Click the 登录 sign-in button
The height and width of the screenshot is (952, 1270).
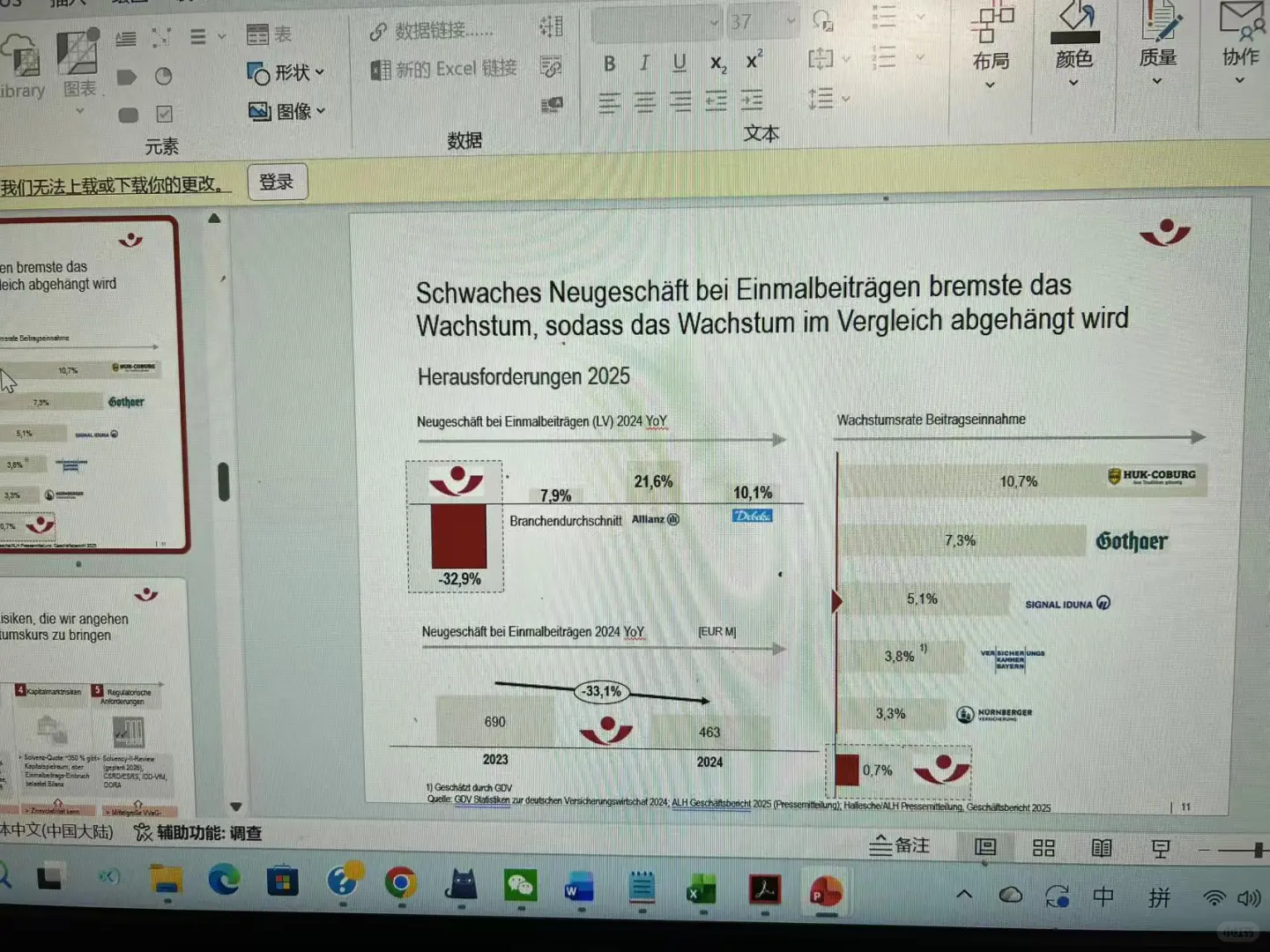[277, 182]
